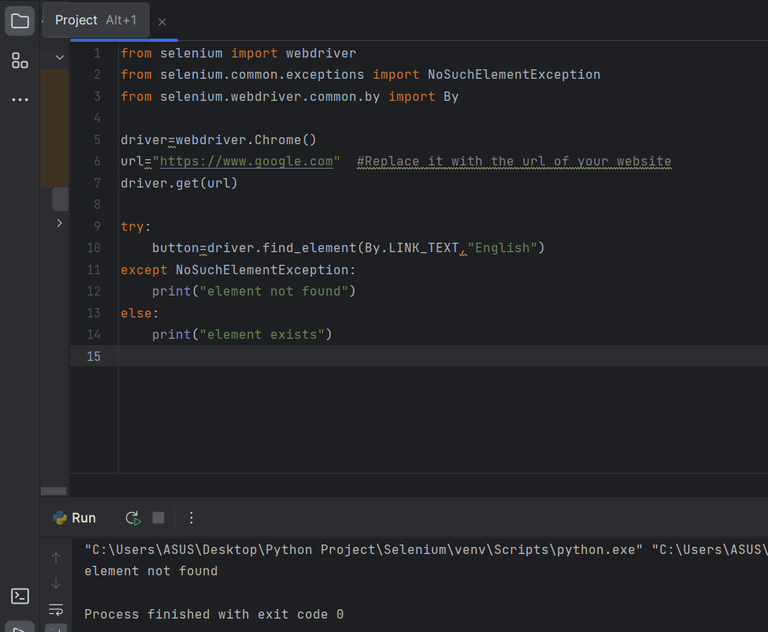Toggle soft-wrap in the Run console
The width and height of the screenshot is (768, 632).
[56, 609]
